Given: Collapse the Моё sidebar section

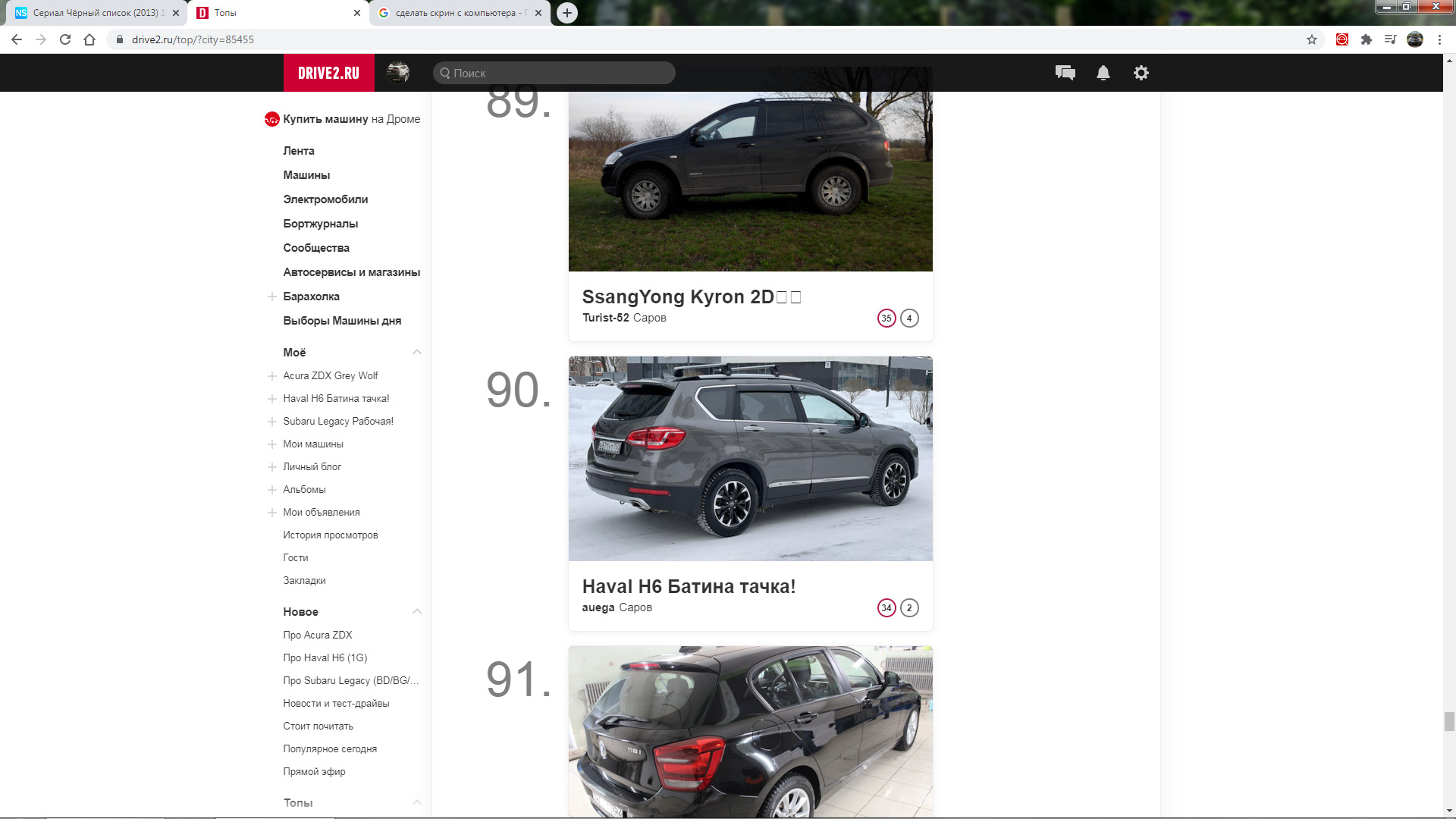Looking at the screenshot, I should [x=416, y=352].
